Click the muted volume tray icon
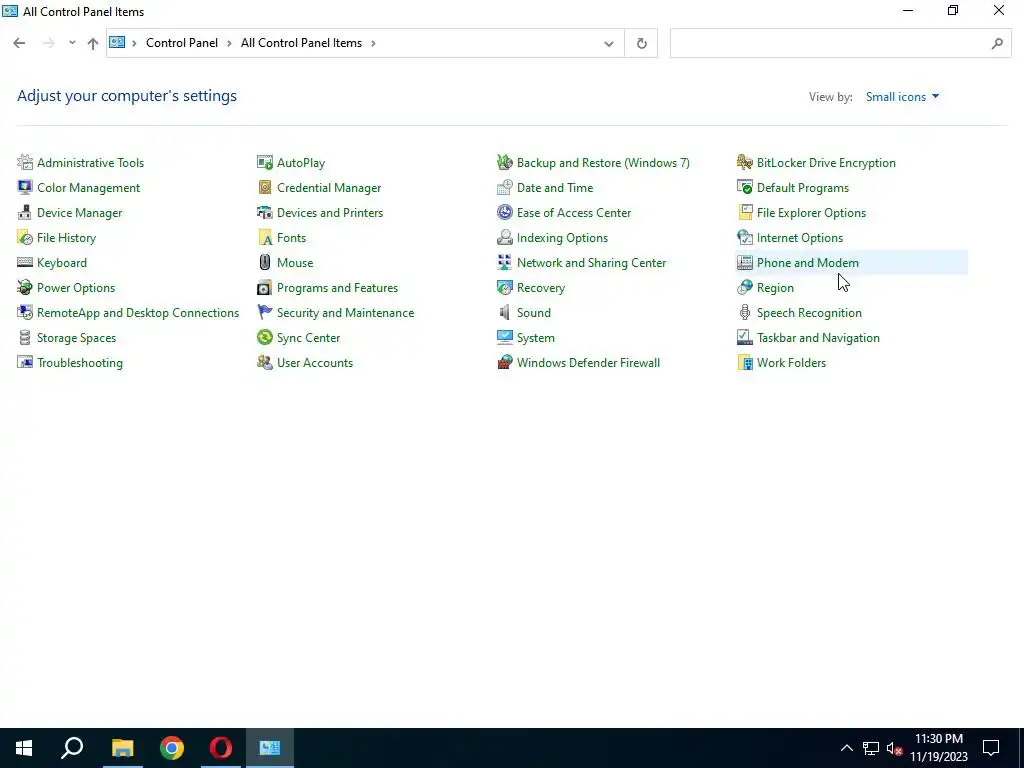The height and width of the screenshot is (768, 1024). [895, 748]
